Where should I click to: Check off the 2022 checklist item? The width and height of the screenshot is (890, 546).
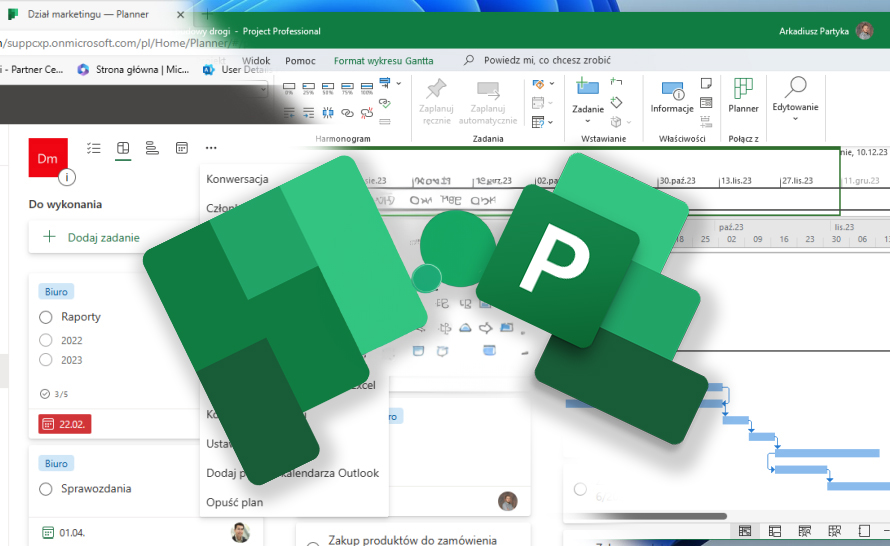46,341
